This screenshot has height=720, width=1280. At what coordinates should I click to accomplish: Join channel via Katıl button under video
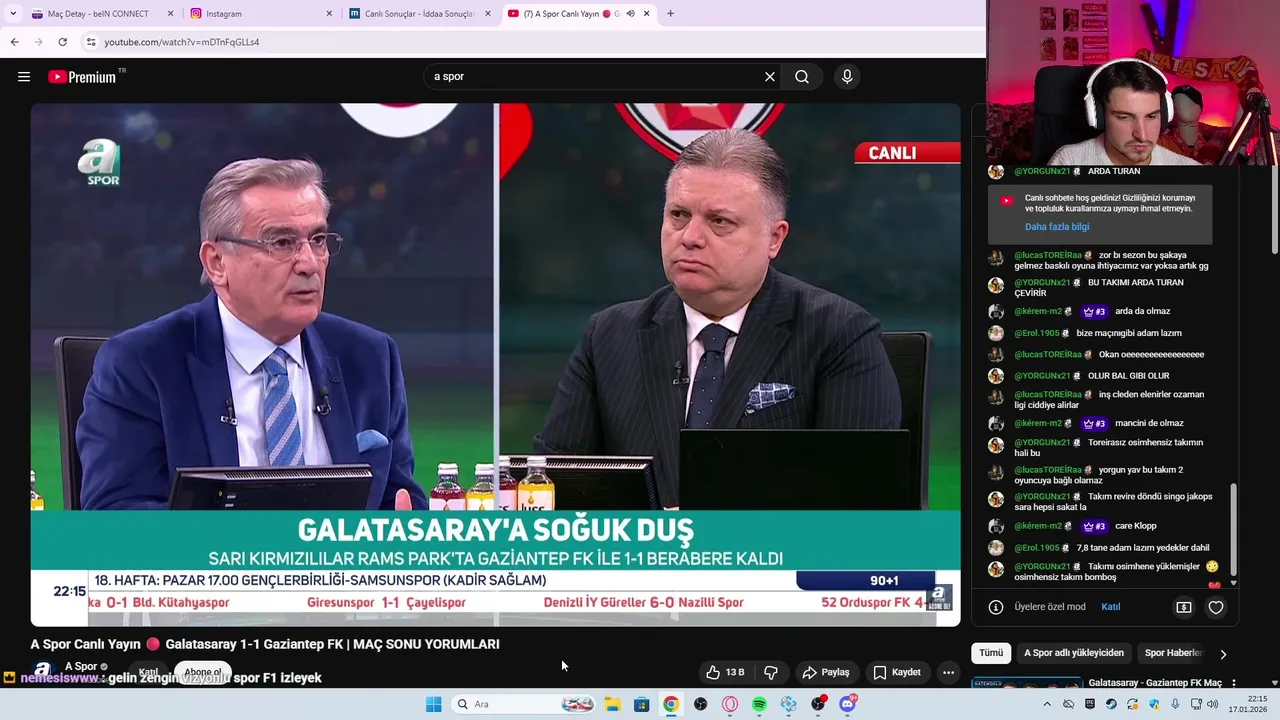click(149, 672)
